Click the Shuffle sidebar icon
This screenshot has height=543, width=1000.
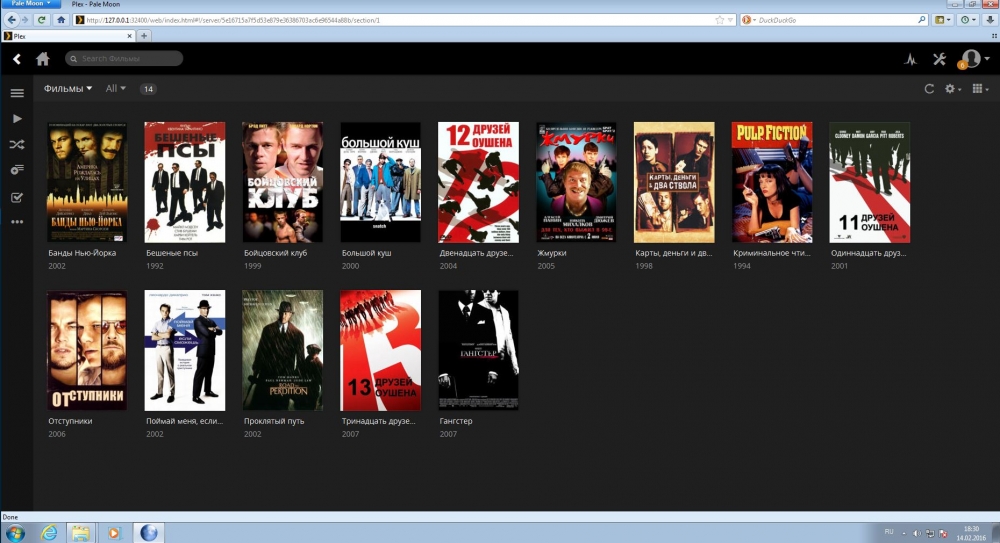pos(17,144)
